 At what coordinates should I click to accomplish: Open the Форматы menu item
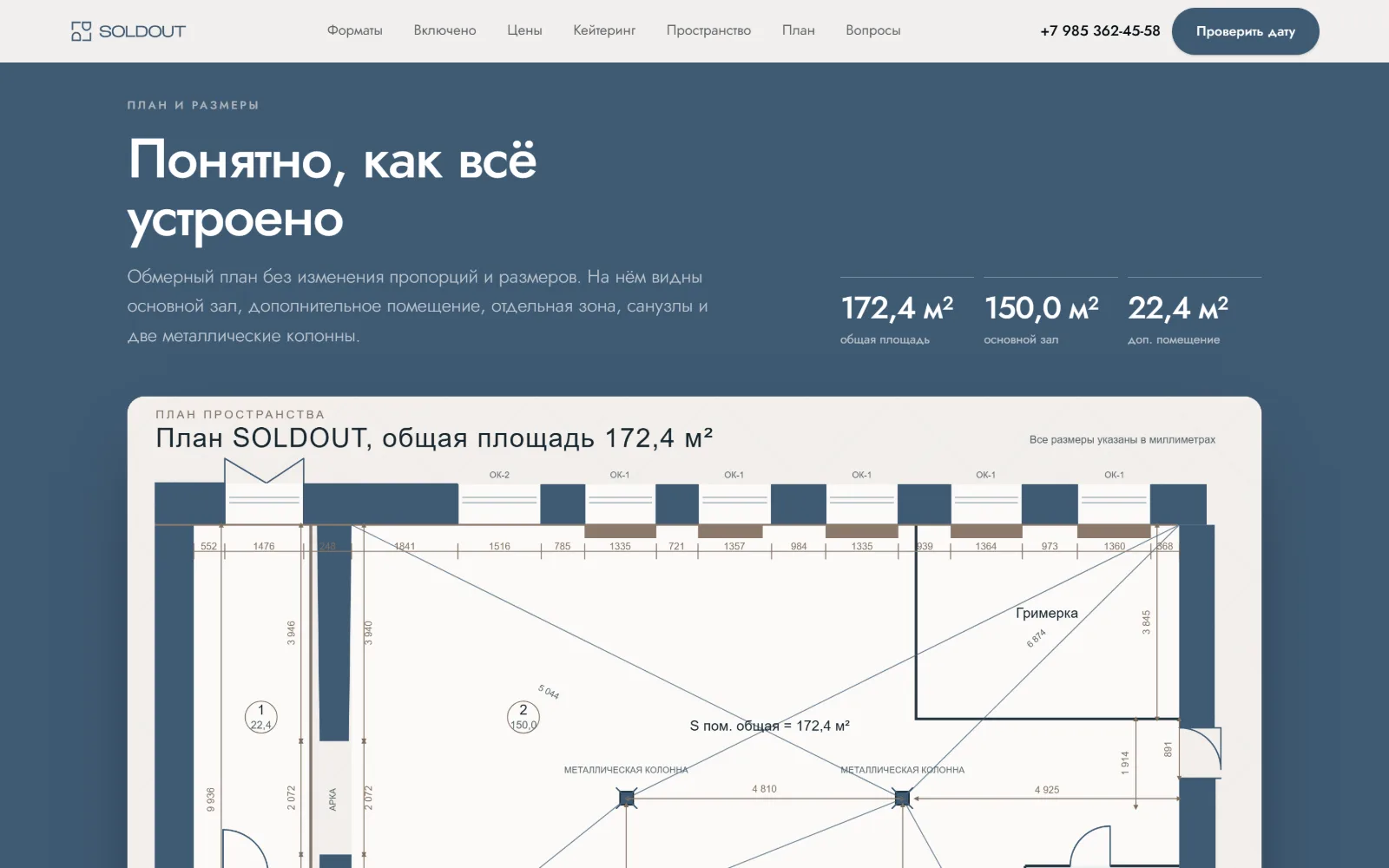click(x=354, y=30)
